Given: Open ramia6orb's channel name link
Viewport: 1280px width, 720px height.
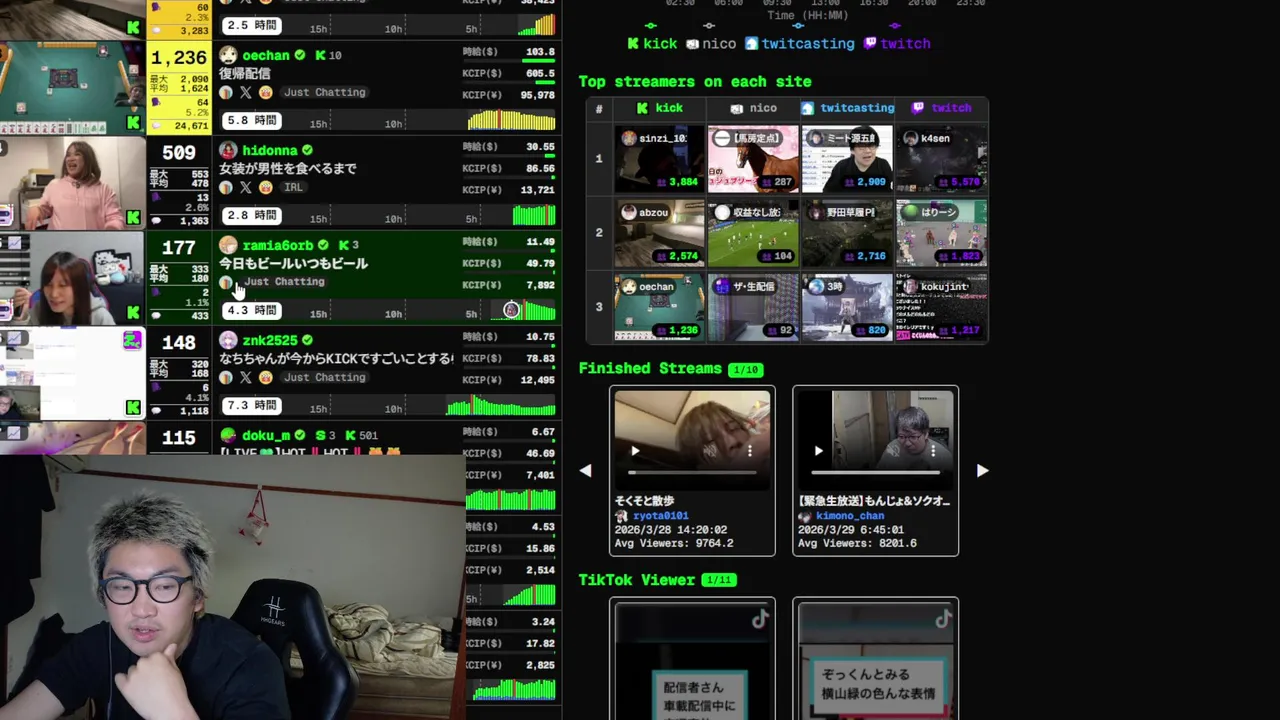Looking at the screenshot, I should pyautogui.click(x=278, y=246).
